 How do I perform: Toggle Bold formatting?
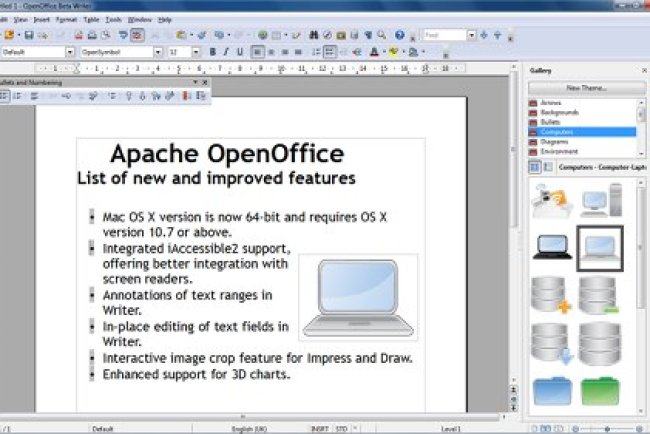click(x=213, y=52)
